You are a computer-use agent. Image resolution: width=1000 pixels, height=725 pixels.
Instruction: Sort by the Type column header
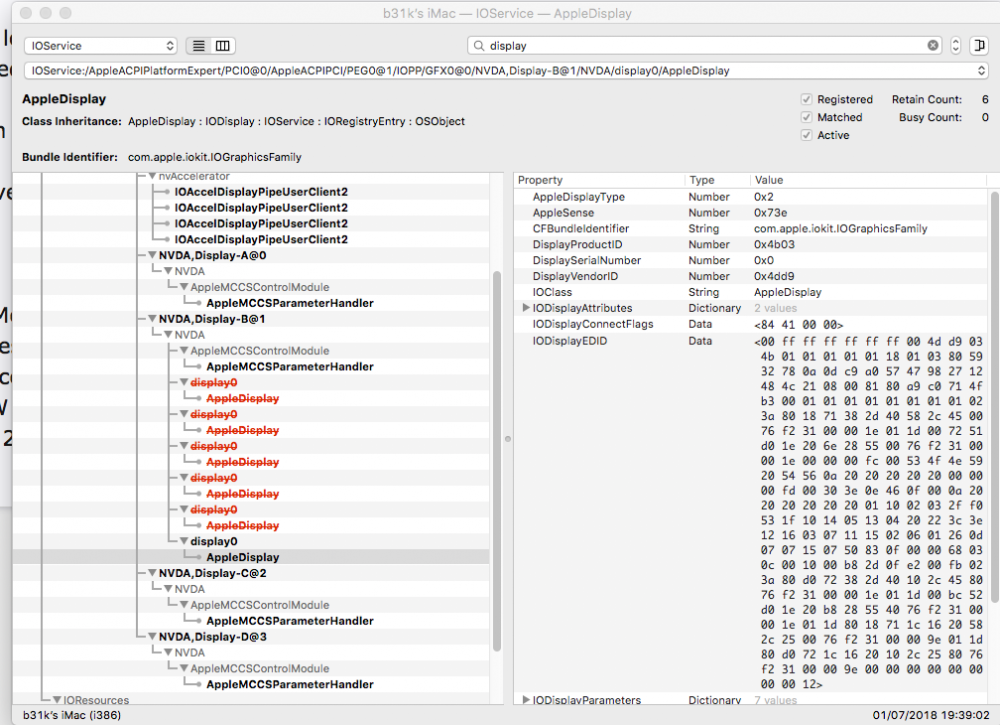pyautogui.click(x=717, y=180)
